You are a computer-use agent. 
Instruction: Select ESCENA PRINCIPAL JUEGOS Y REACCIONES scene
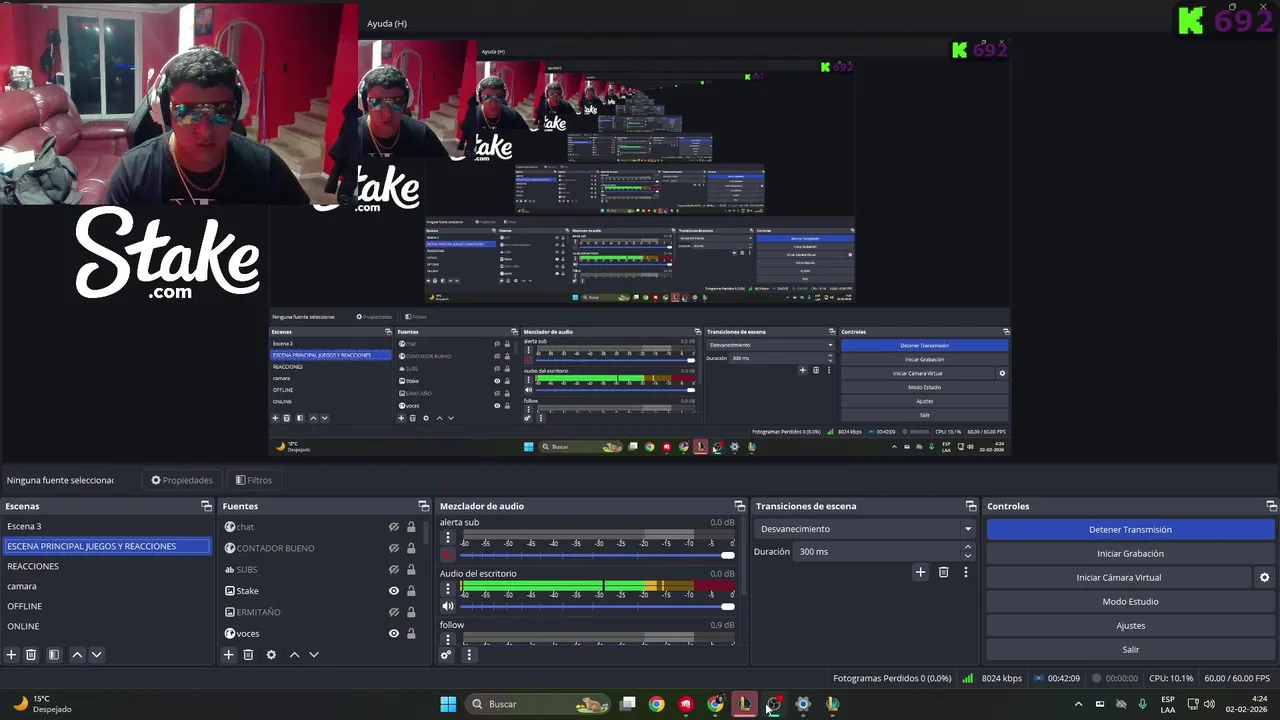pyautogui.click(x=106, y=546)
